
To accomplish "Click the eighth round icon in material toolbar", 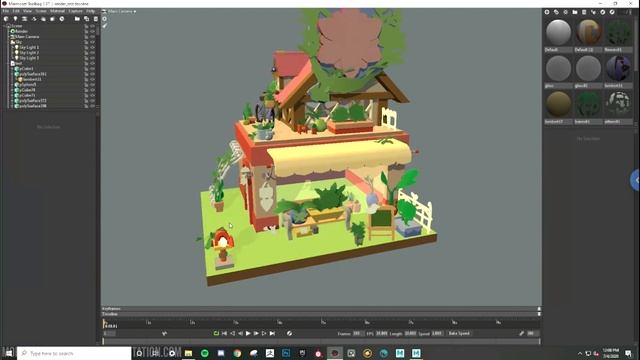I will pos(612,12).
